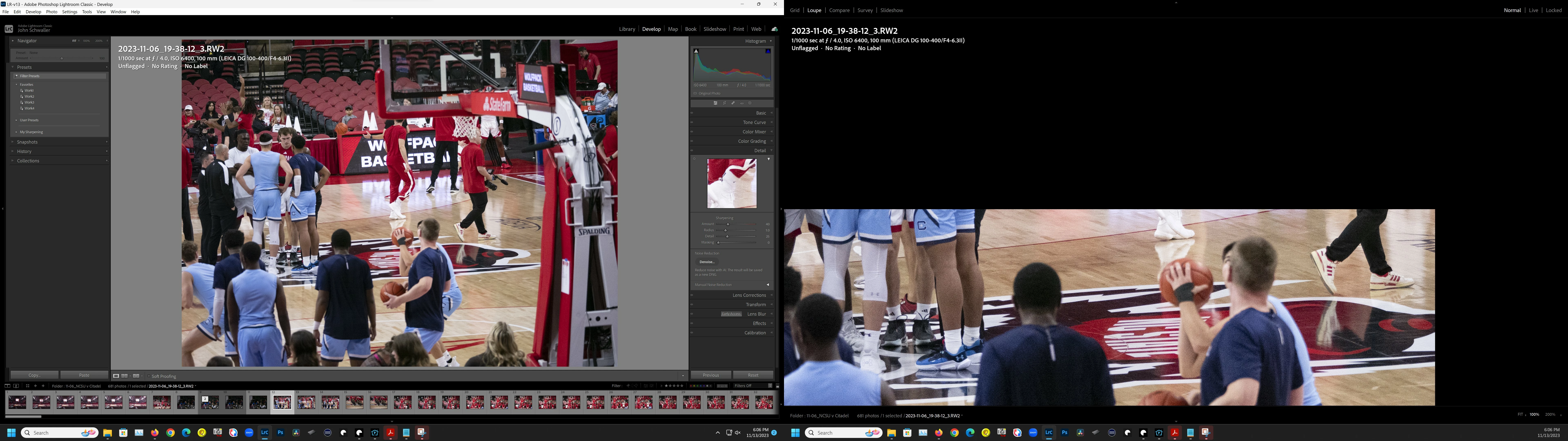Click the grid view icon above filmstrip
Viewport: 1568px width, 441px height.
click(27, 386)
